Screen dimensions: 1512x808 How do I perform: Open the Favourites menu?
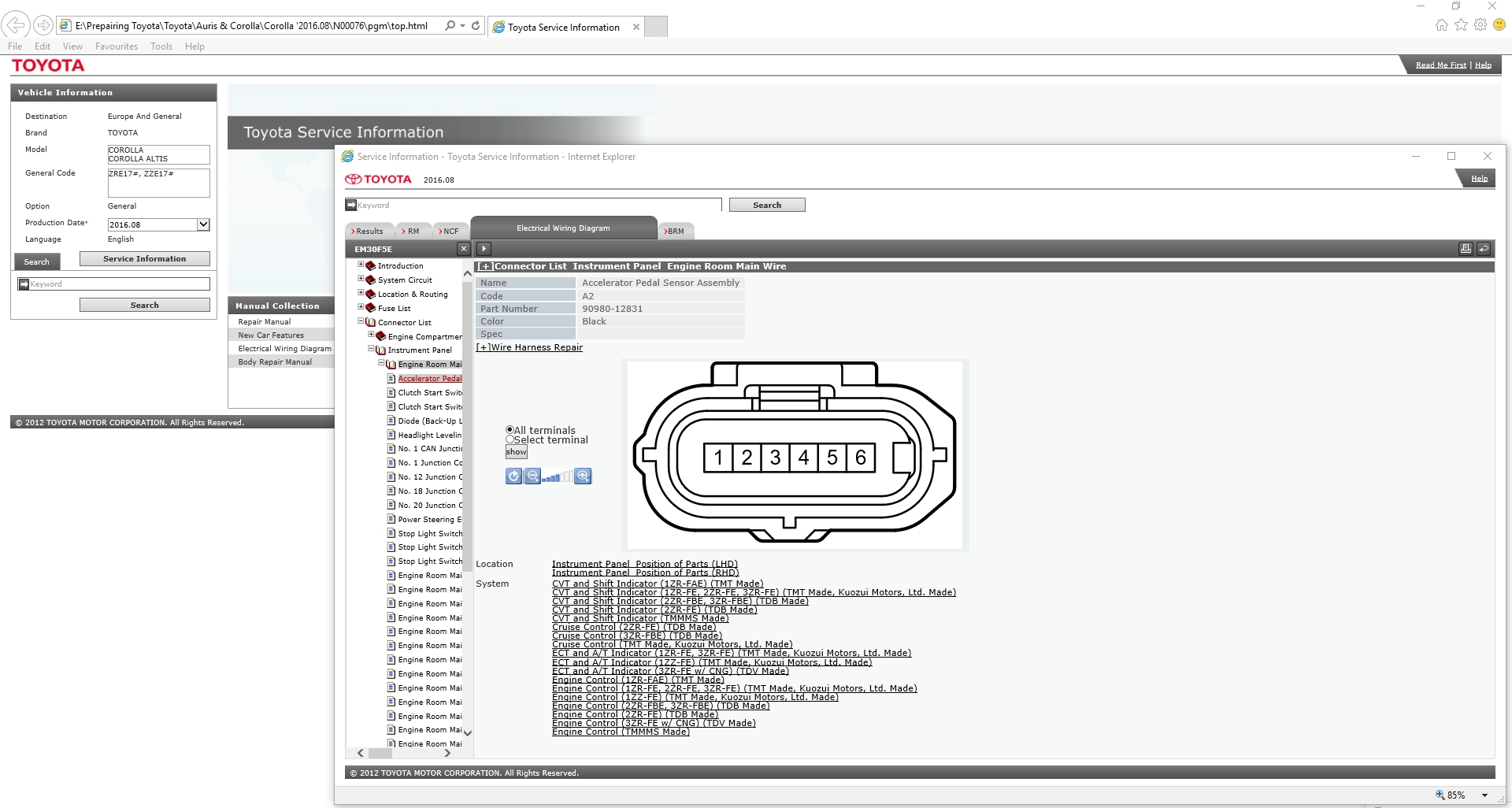(x=116, y=46)
